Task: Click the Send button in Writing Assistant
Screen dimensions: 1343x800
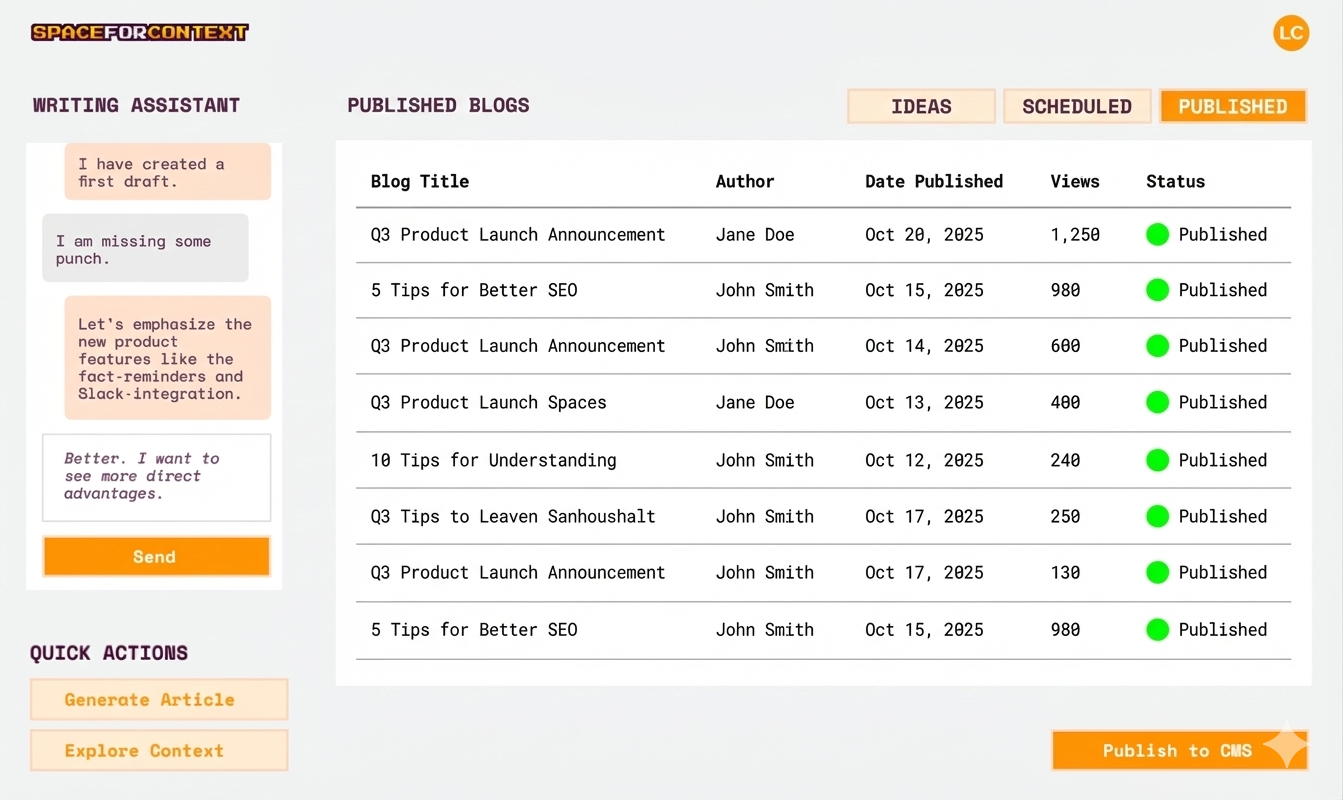Action: point(156,557)
